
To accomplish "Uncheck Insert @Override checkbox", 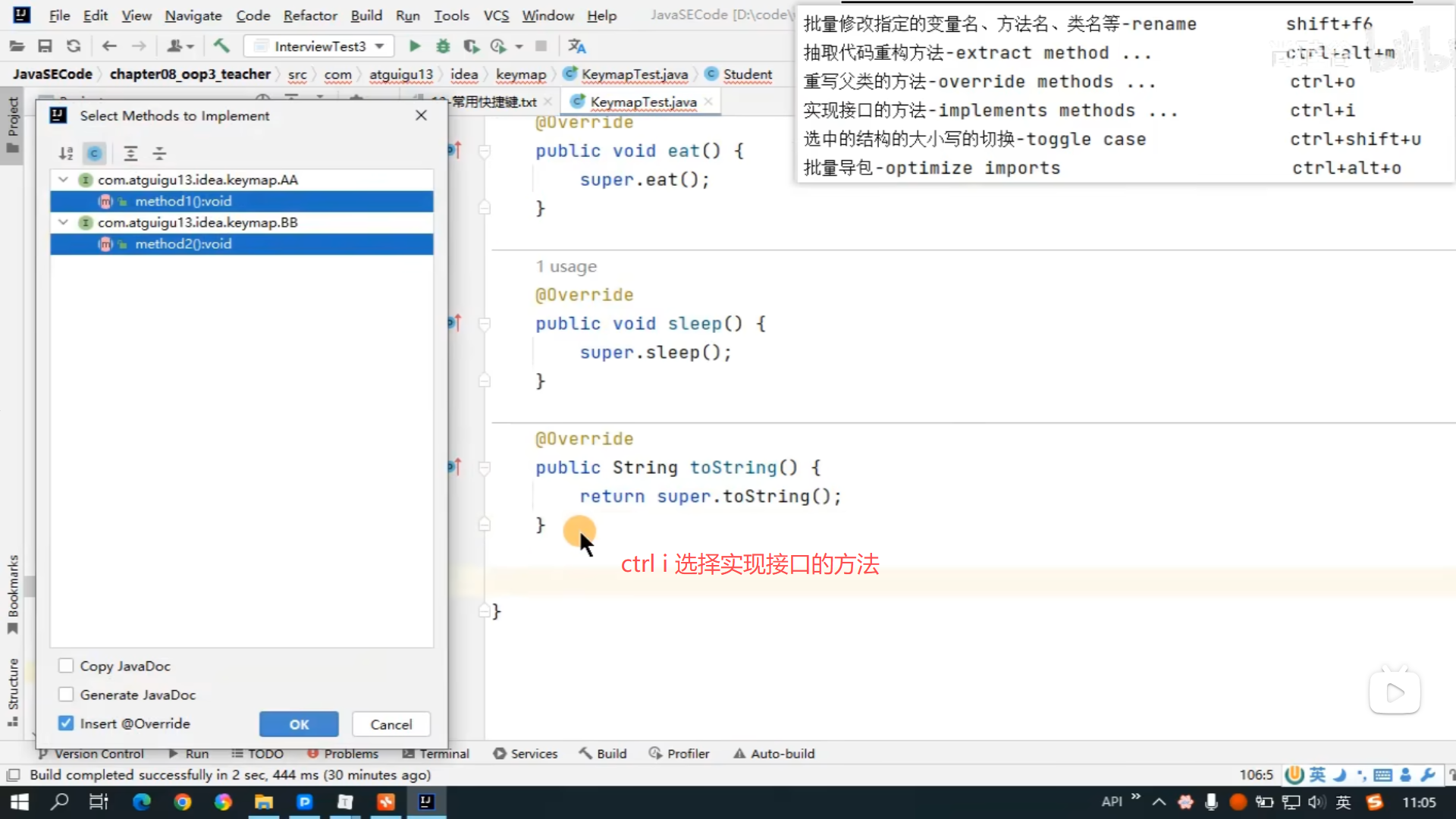I will click(x=66, y=723).
